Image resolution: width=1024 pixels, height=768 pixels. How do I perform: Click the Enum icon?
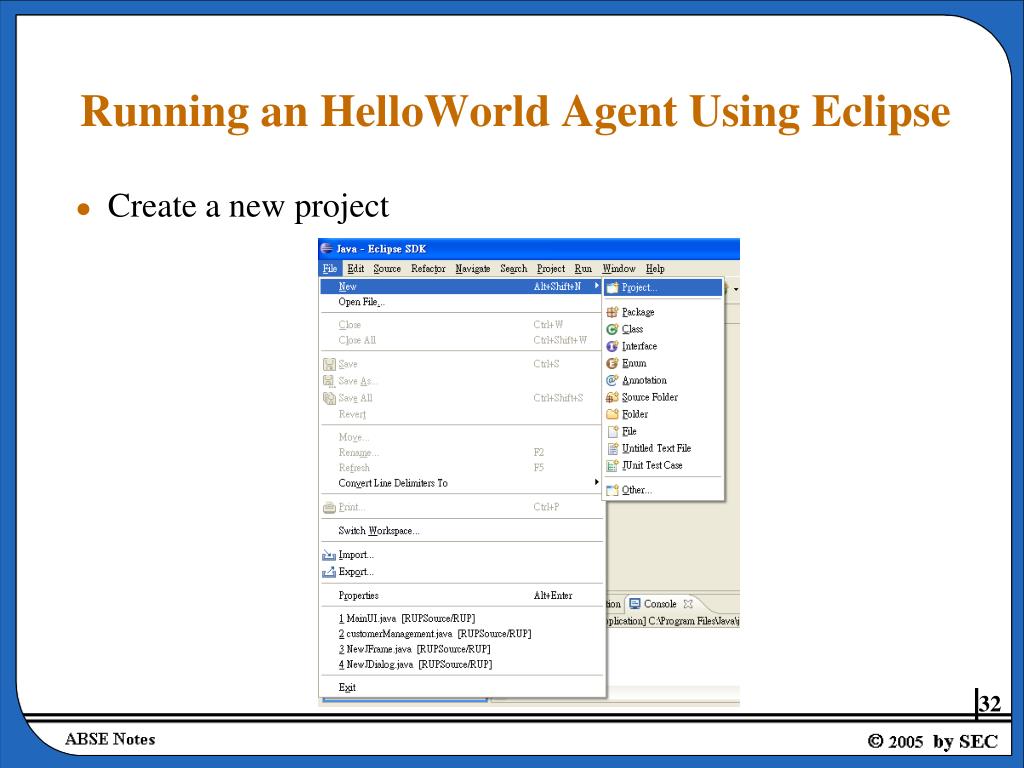click(x=612, y=363)
